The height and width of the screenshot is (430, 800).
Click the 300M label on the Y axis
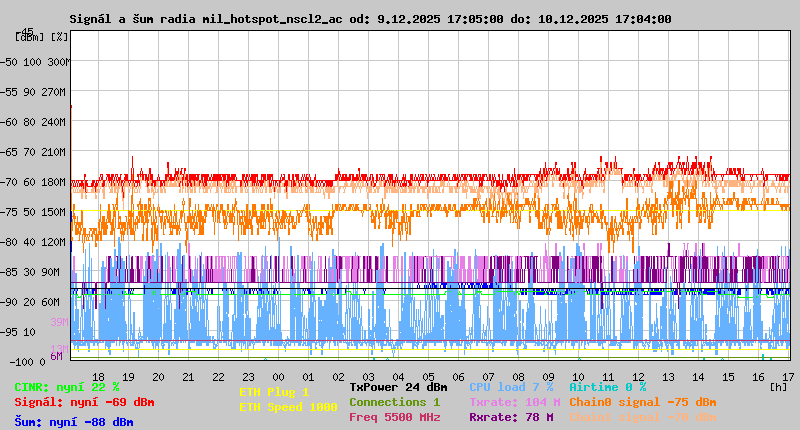[x=59, y=62]
